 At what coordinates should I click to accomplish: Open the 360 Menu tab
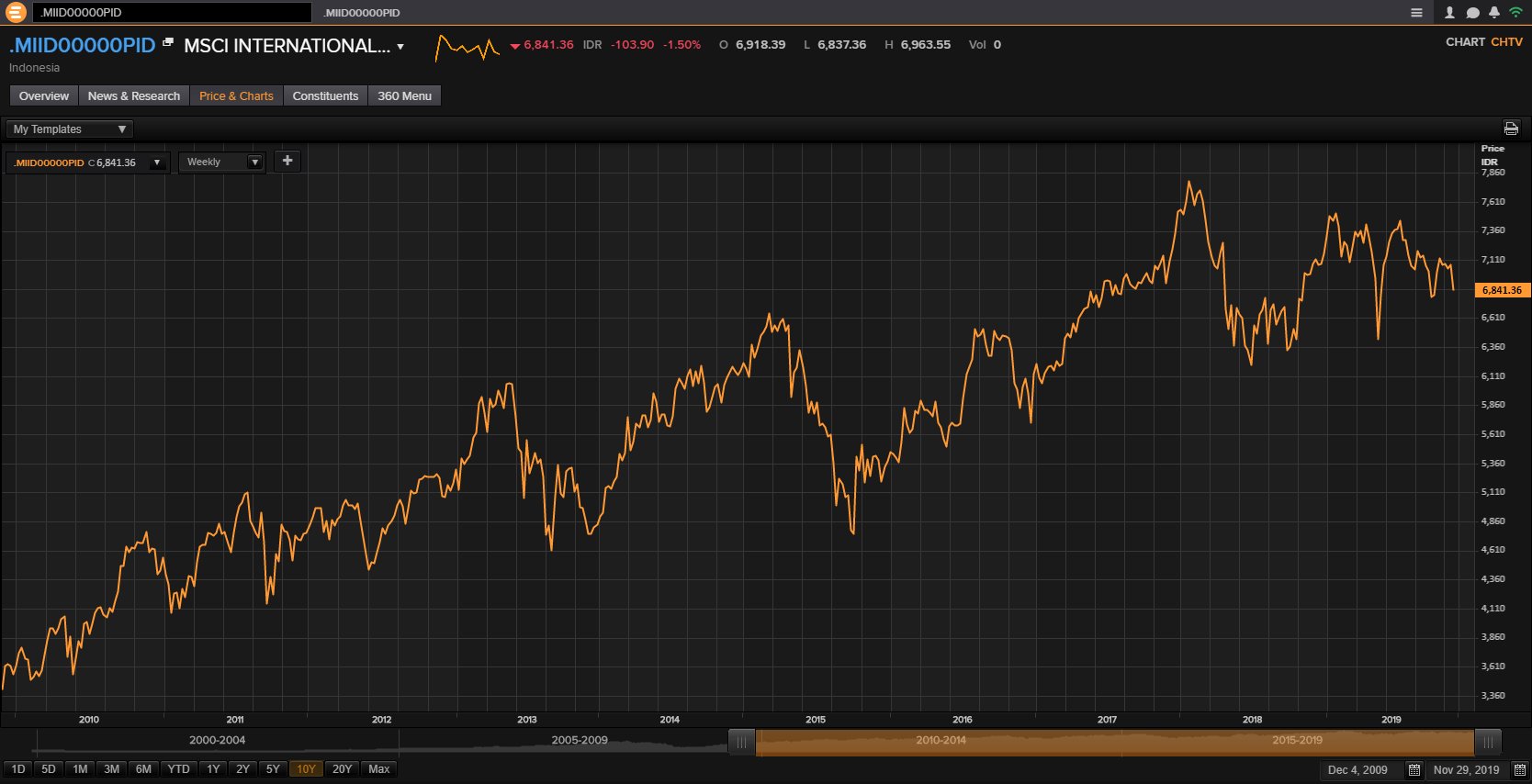(404, 95)
